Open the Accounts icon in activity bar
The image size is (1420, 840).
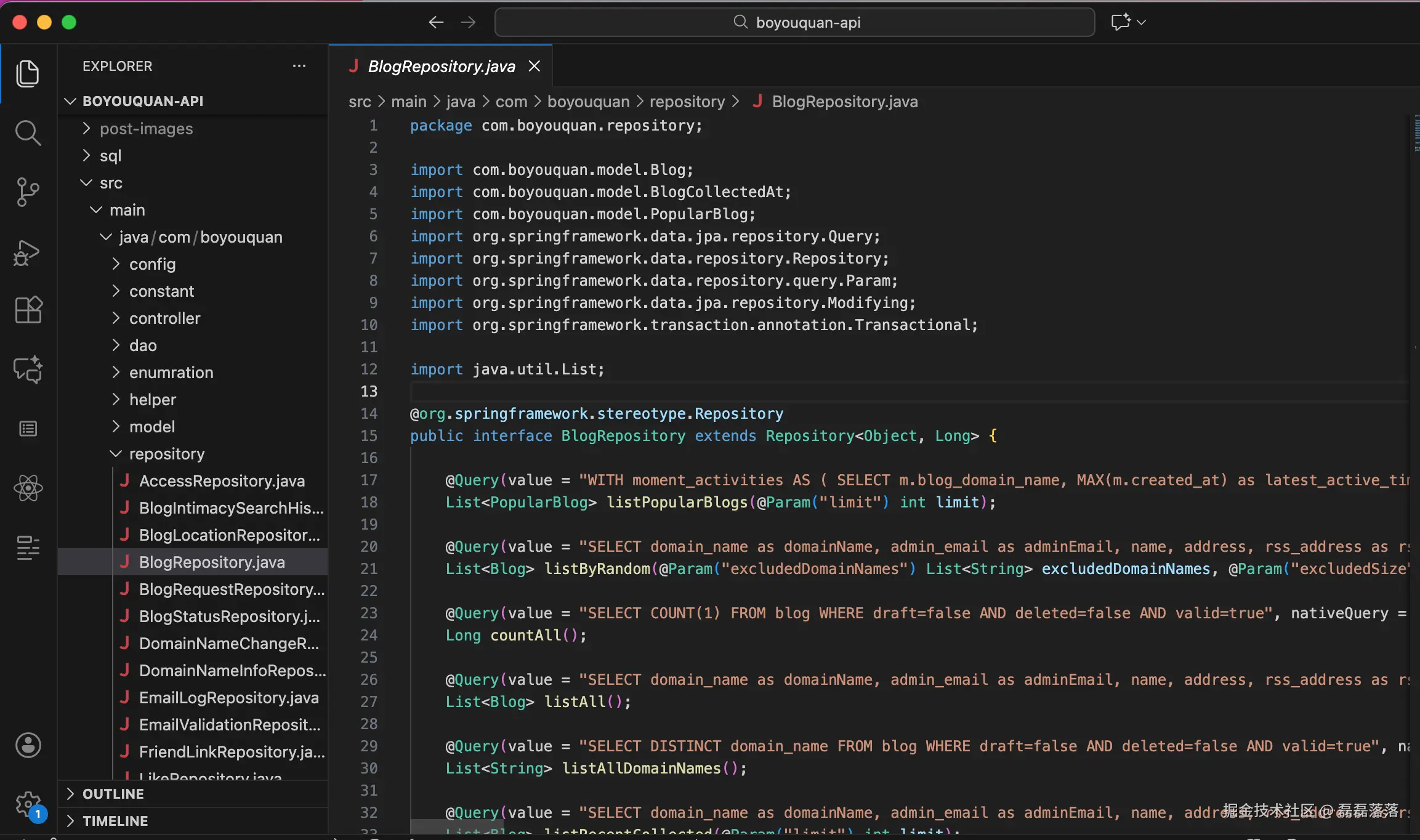click(x=28, y=745)
